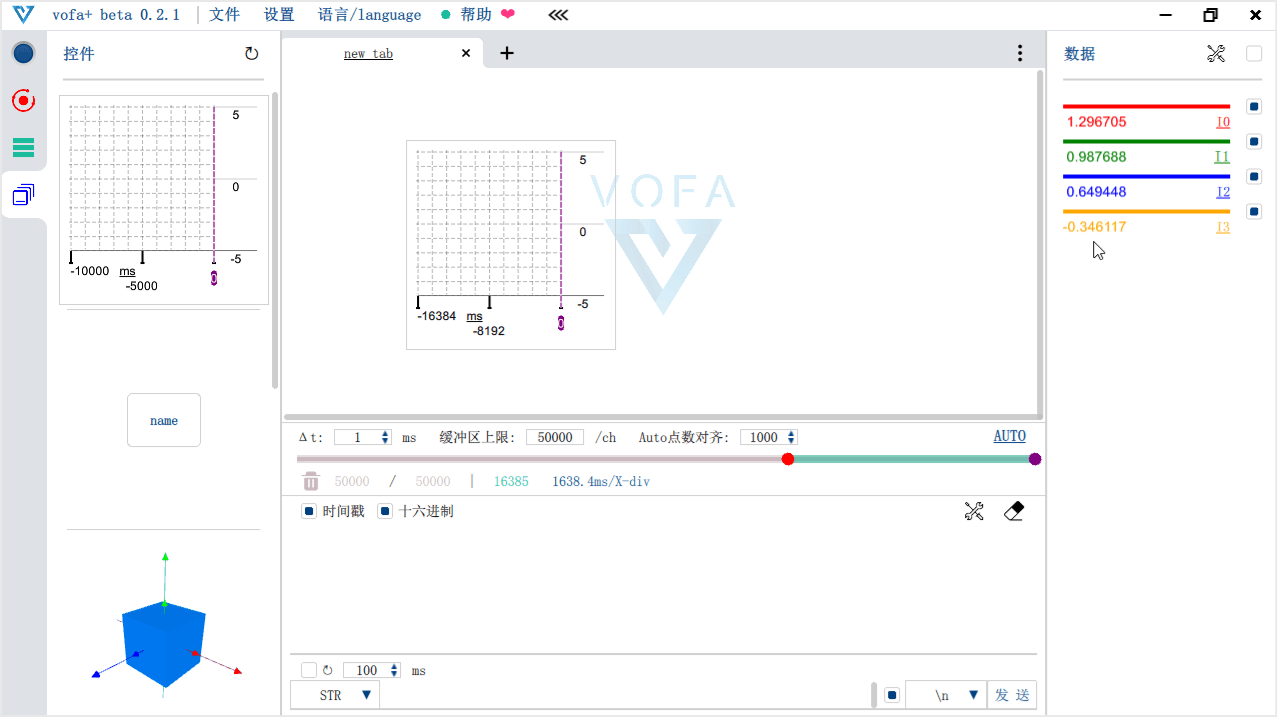The width and height of the screenshot is (1277, 717).
Task: Open the 语言/language menu
Action: point(369,15)
